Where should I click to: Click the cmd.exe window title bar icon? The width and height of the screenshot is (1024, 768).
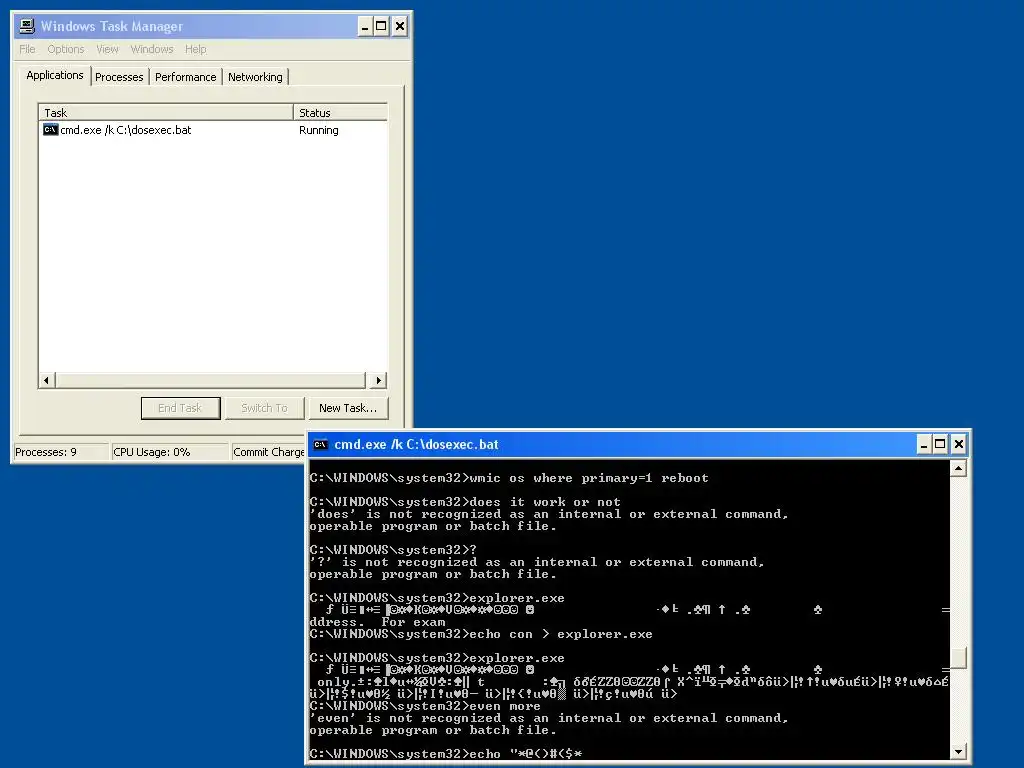(x=320, y=445)
